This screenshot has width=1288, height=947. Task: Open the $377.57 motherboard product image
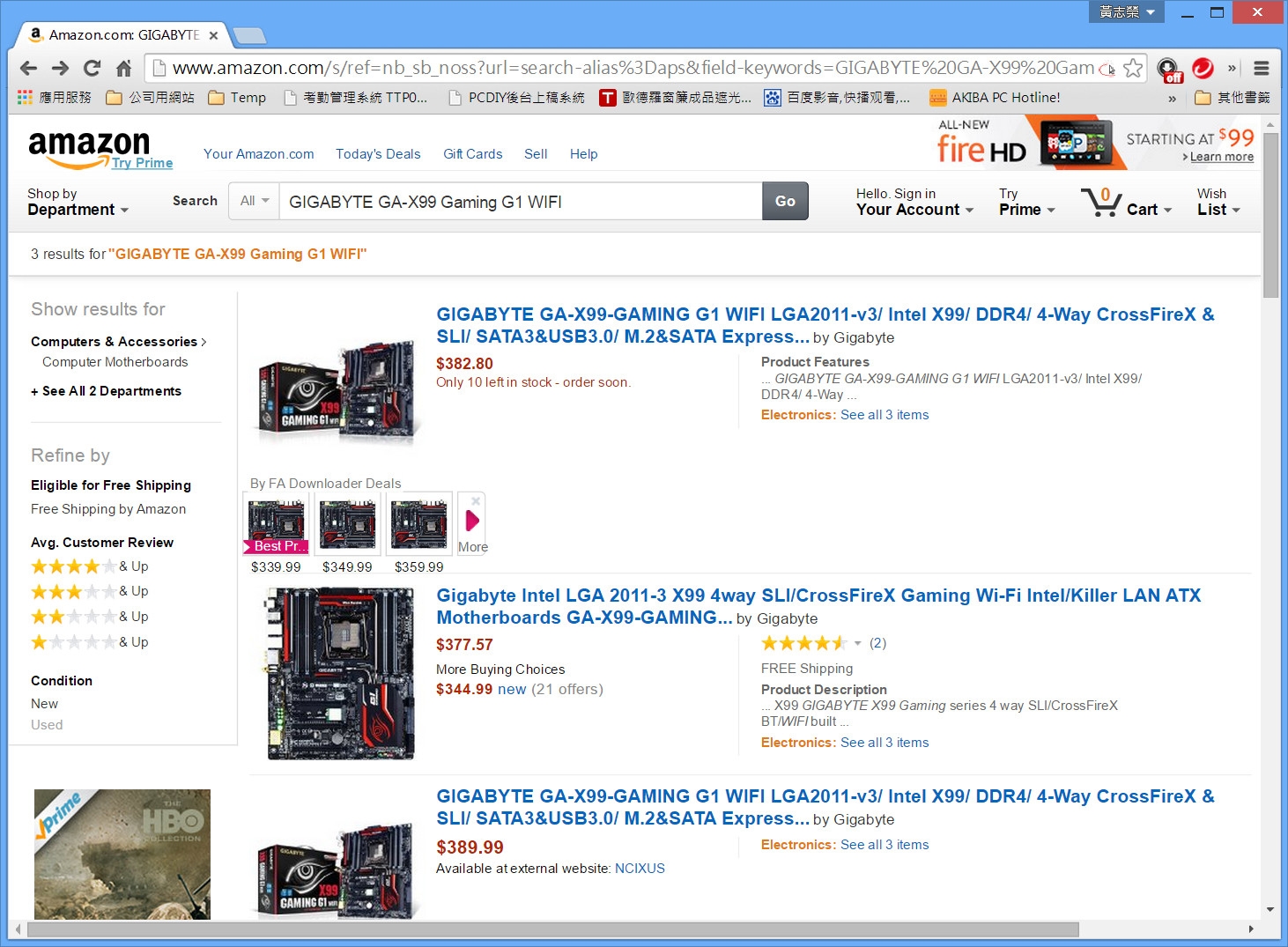(341, 673)
